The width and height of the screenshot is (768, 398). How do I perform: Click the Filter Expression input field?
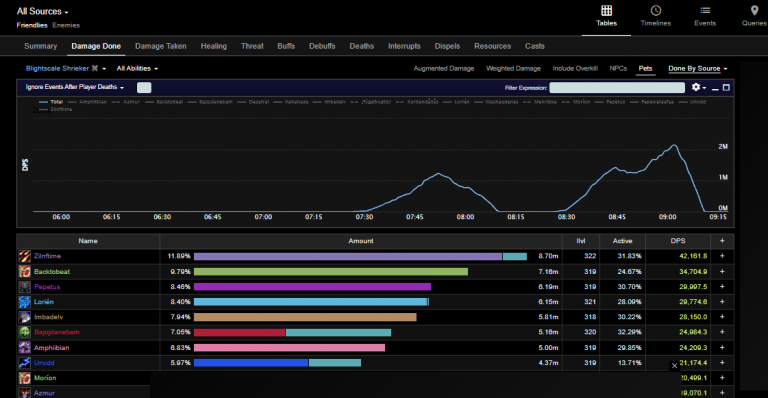click(x=617, y=88)
